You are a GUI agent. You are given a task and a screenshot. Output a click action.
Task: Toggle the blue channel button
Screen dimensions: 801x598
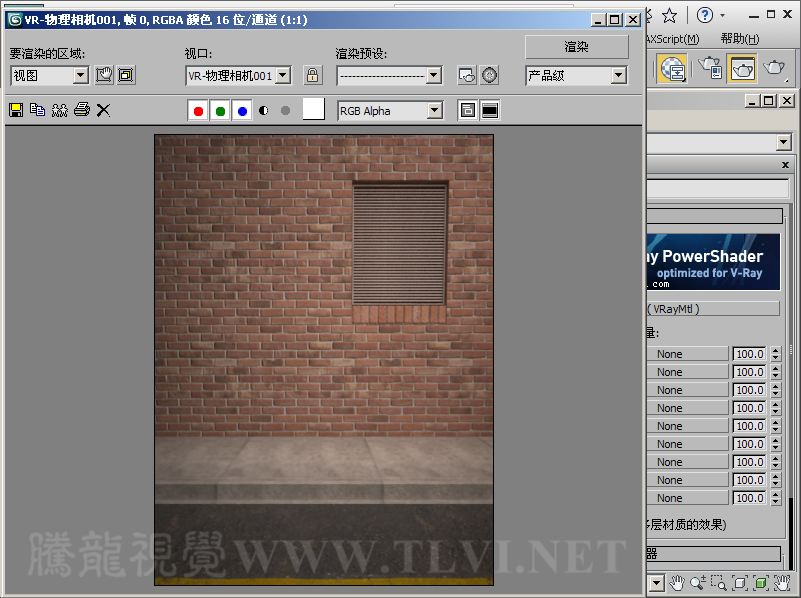242,111
